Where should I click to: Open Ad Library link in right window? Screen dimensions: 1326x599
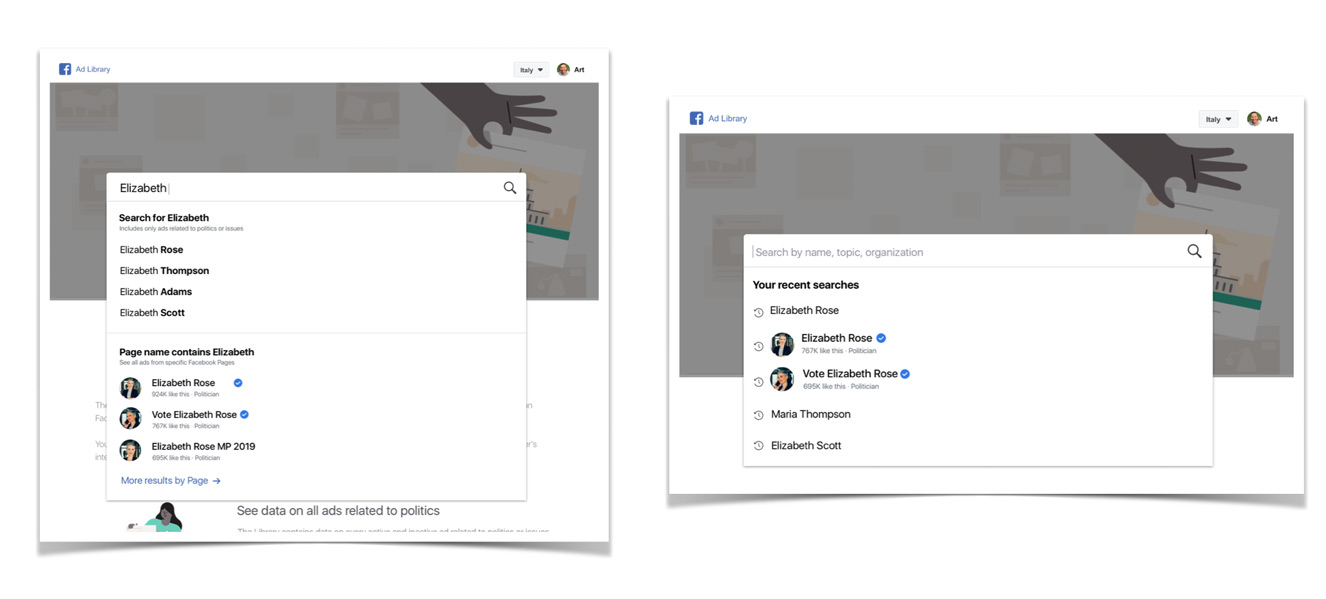(728, 118)
